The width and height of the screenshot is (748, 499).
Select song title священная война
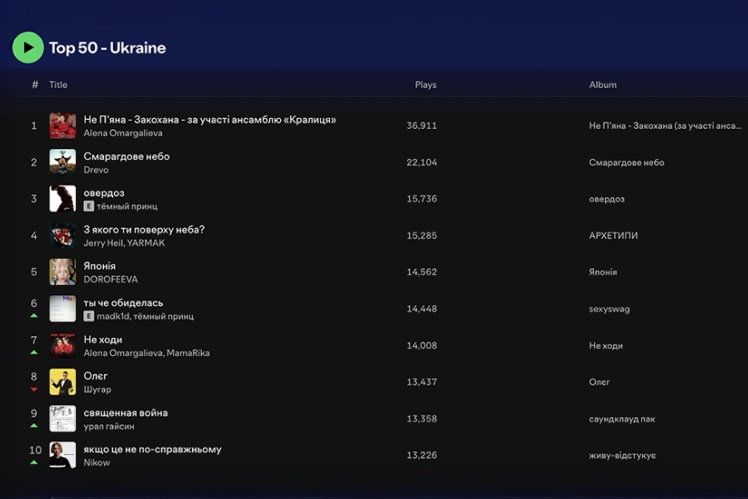tap(125, 413)
